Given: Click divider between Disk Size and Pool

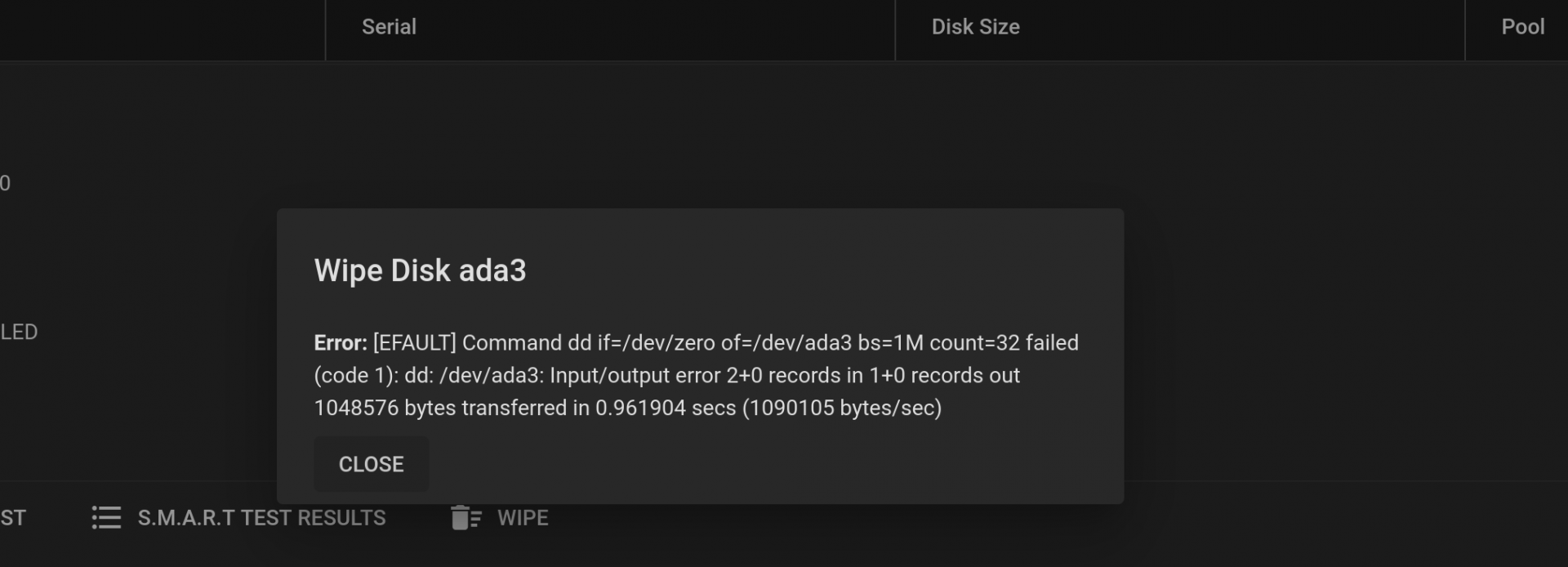Looking at the screenshot, I should click(x=1465, y=29).
